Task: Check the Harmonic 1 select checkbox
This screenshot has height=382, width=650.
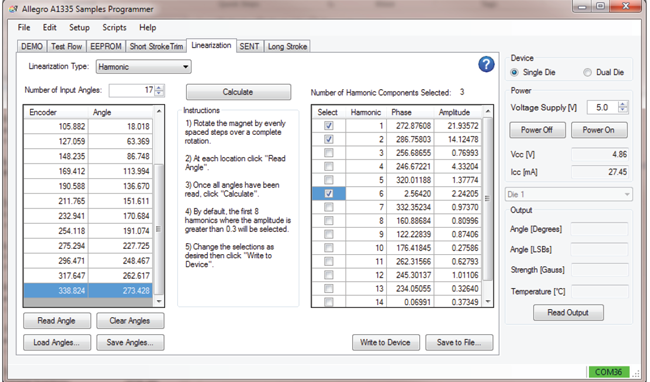Action: (329, 126)
